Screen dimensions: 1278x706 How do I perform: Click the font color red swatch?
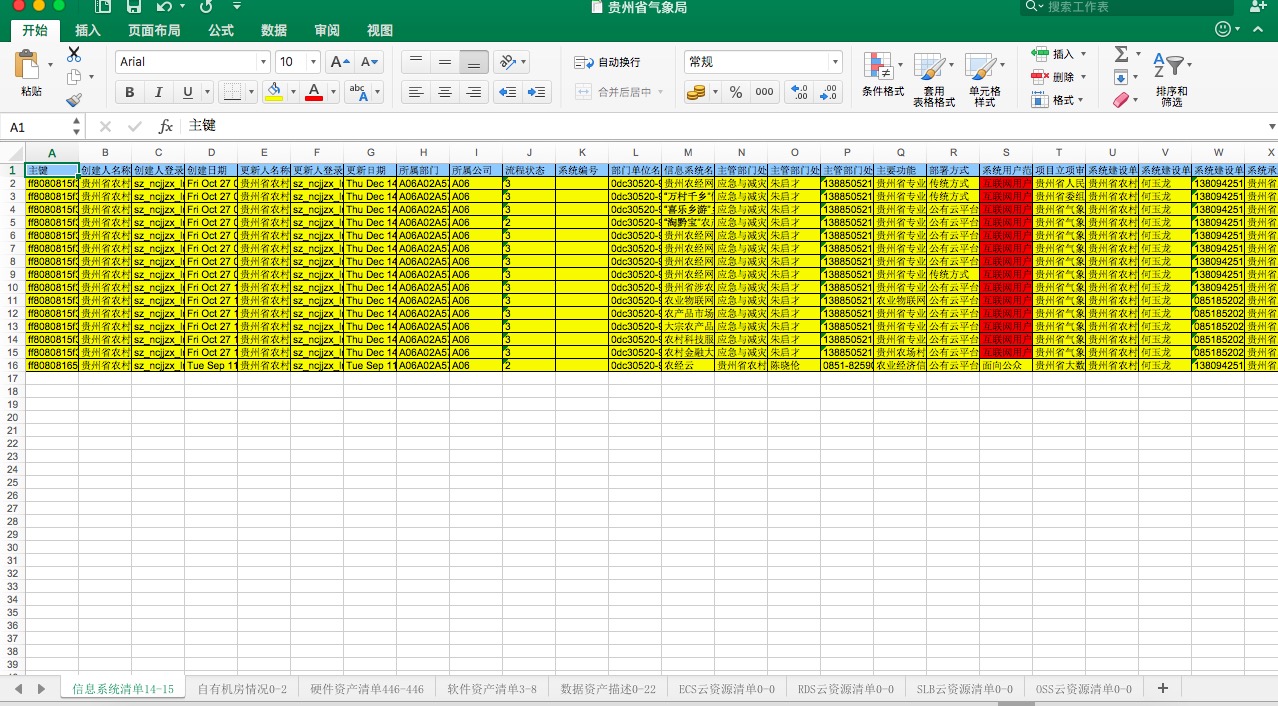click(x=313, y=97)
